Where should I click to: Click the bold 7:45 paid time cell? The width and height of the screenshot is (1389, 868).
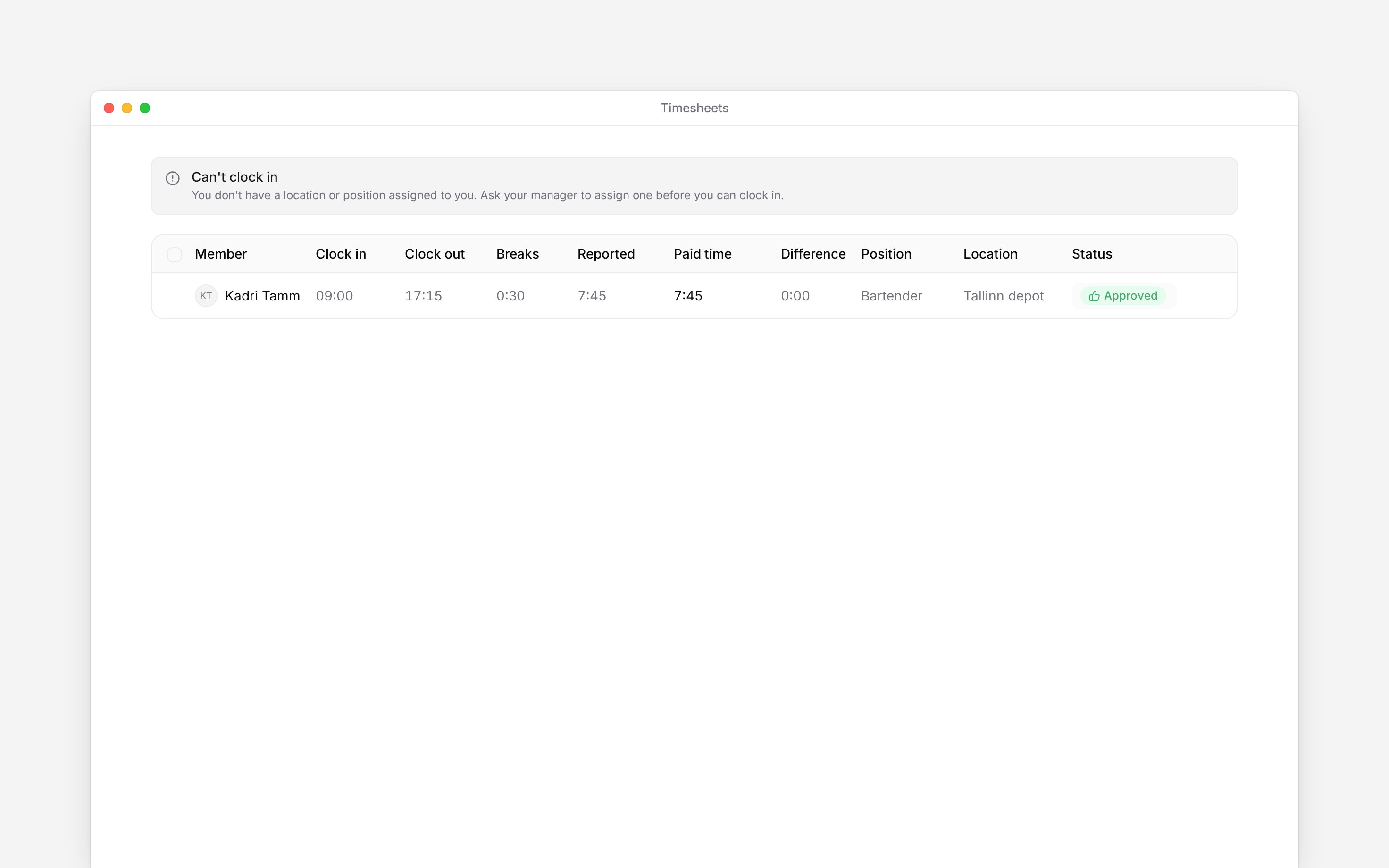[x=687, y=296]
